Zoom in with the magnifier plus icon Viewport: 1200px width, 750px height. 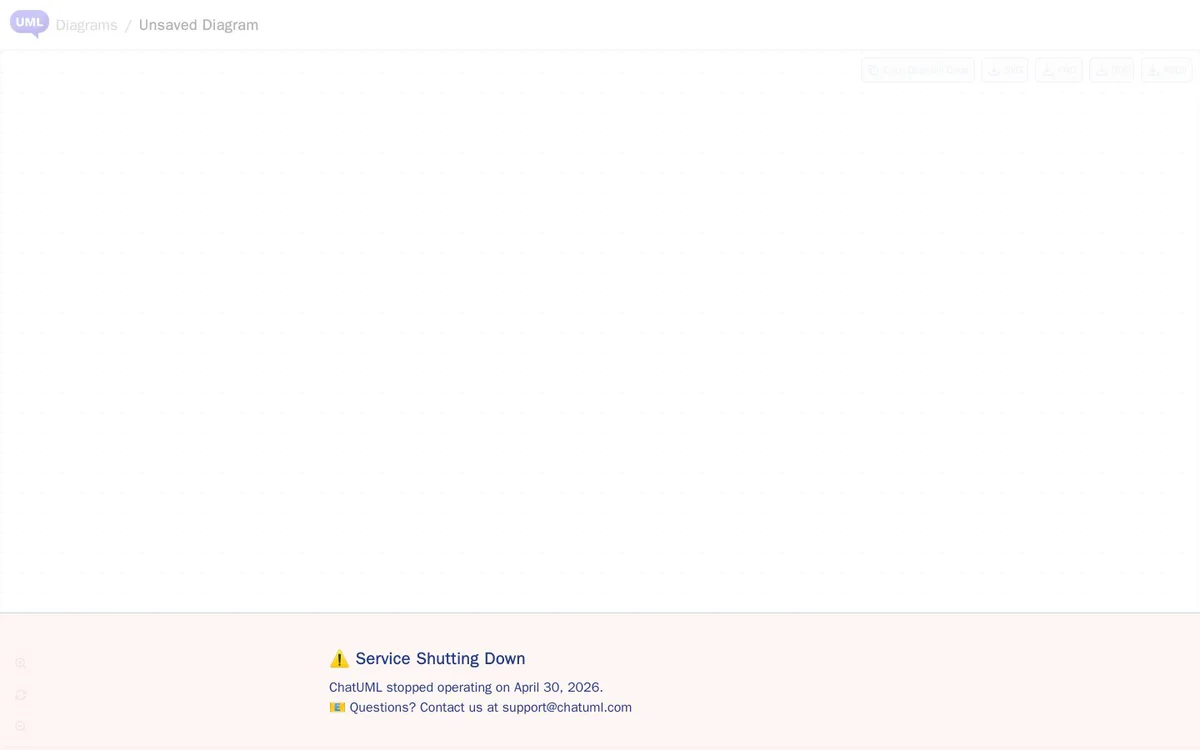pyautogui.click(x=21, y=663)
